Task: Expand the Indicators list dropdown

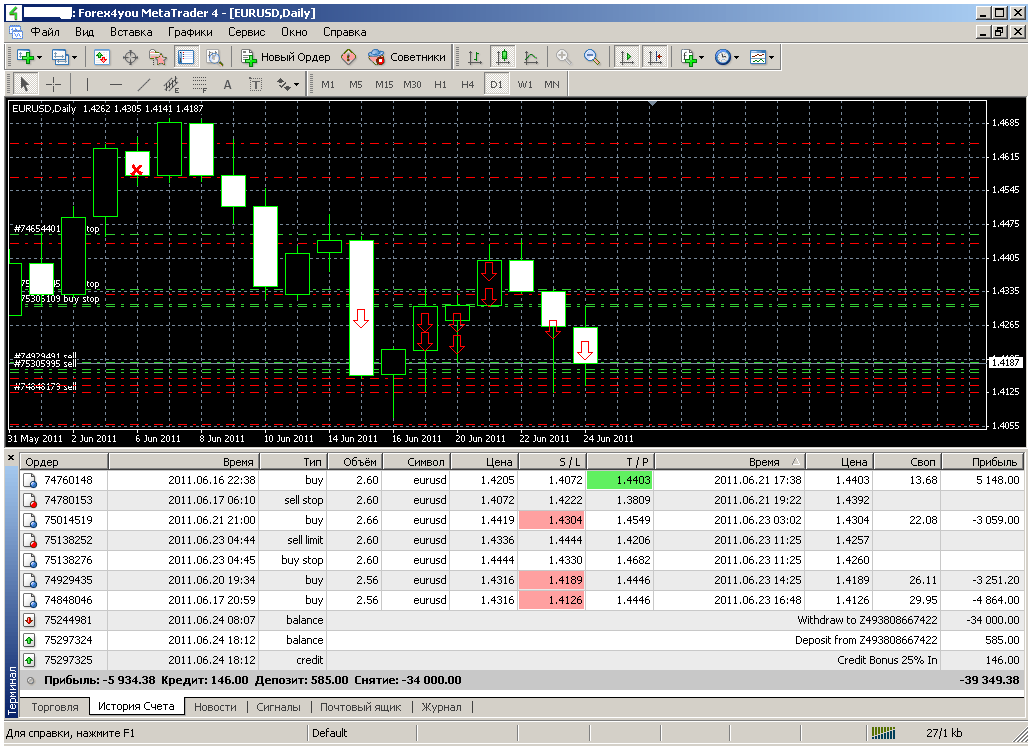Action: pyautogui.click(x=692, y=57)
